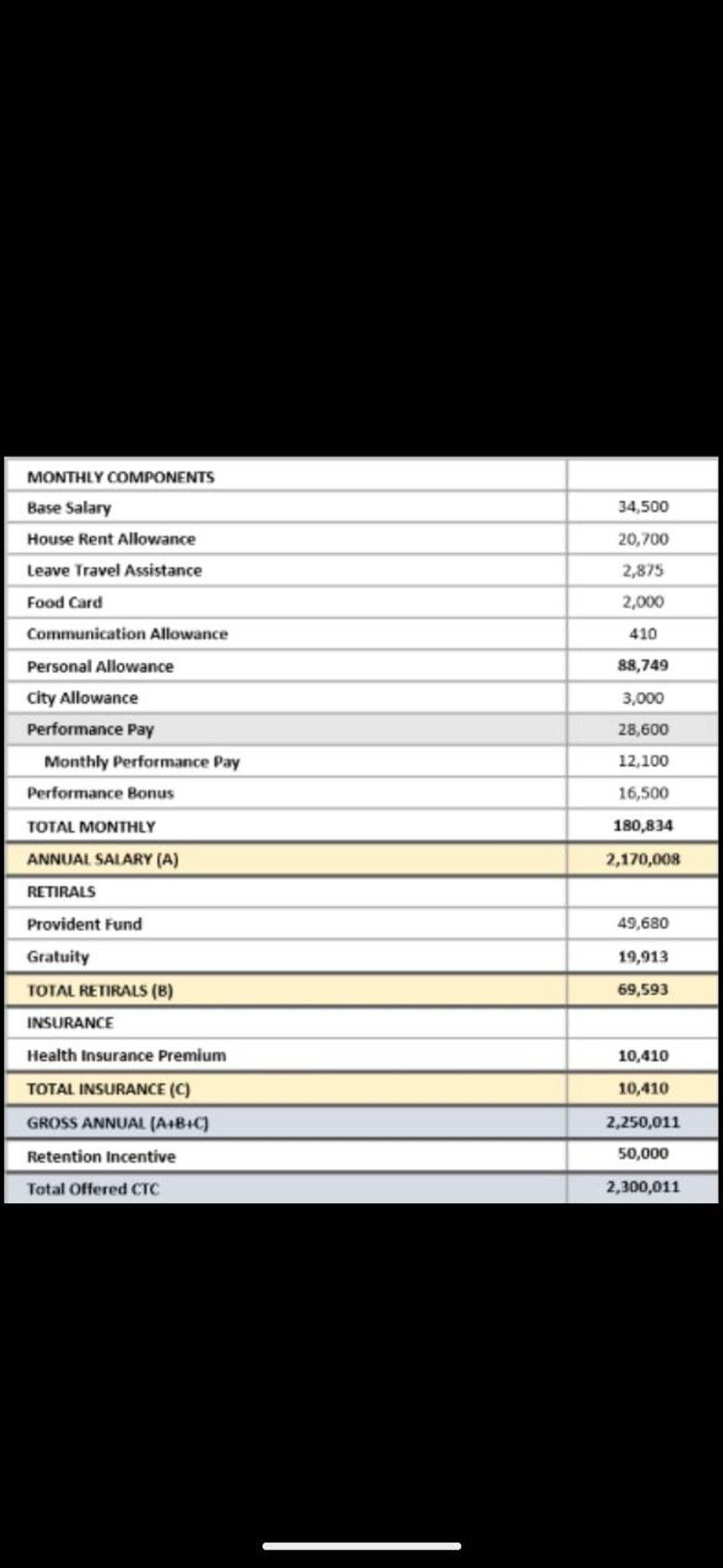The image size is (723, 1568).
Task: Select Total Monthly amount 180,834
Action: [x=643, y=825]
